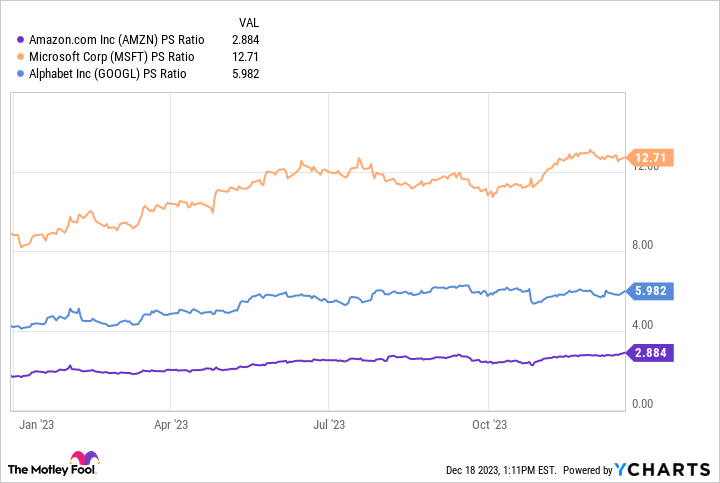Click the Jan '23 axis label
The image size is (720, 483).
pos(35,425)
